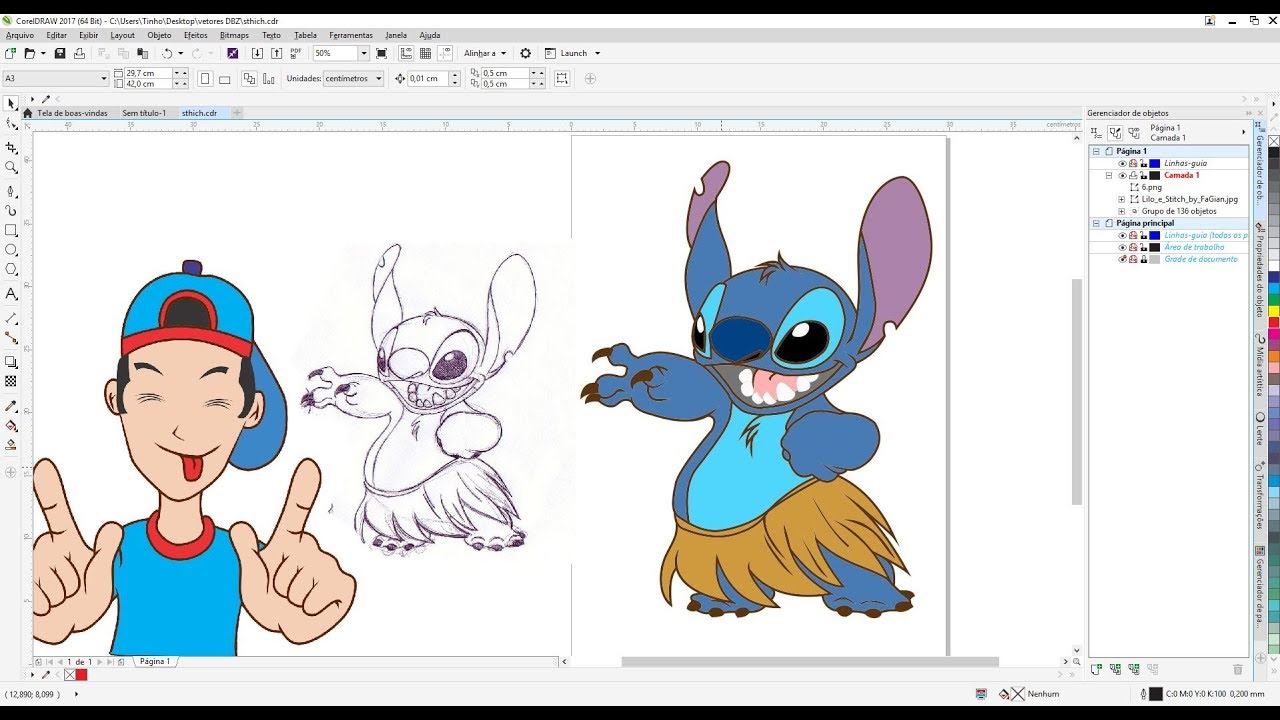This screenshot has height=720, width=1280.
Task: Toggle Show guidelines icon
Action: pos(444,53)
